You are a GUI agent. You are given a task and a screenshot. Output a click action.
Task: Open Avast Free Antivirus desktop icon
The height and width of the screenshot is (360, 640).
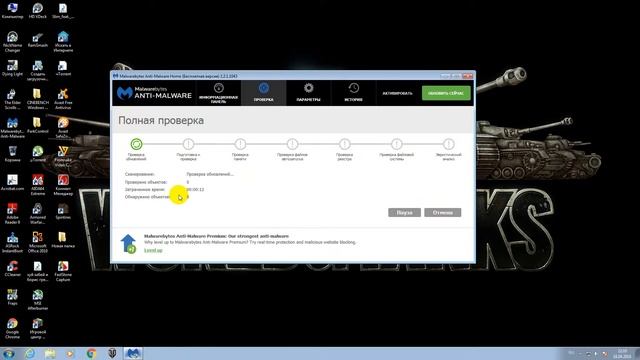(x=63, y=99)
